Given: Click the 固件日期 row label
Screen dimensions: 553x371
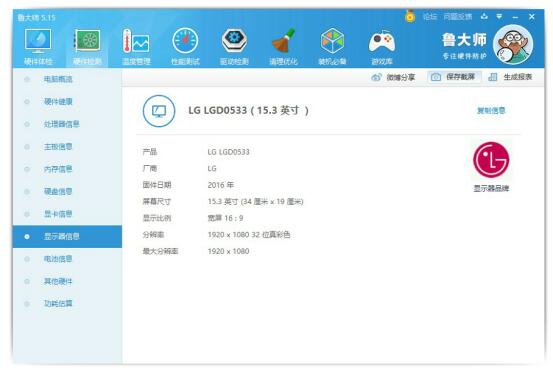Looking at the screenshot, I should pyautogui.click(x=157, y=185).
